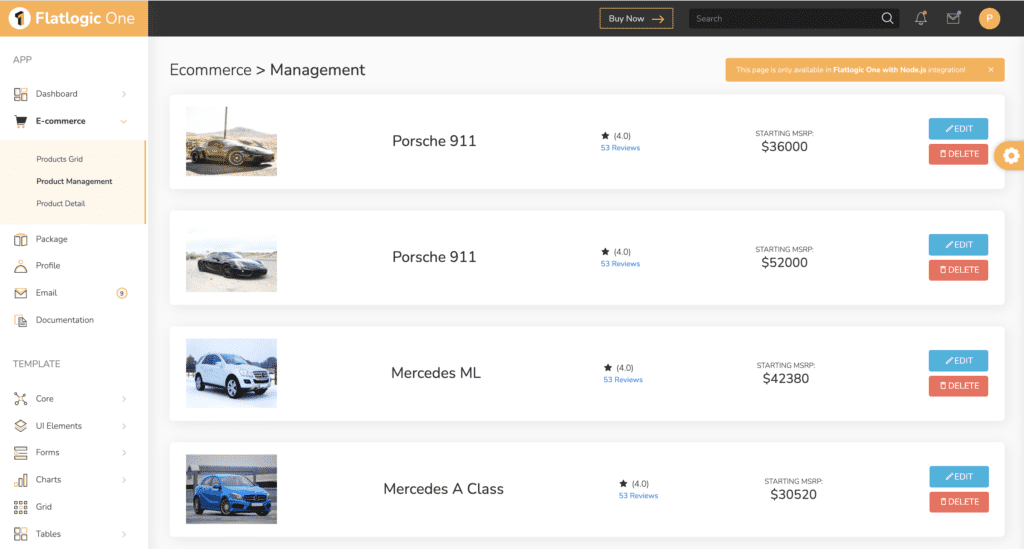The image size is (1024, 549).
Task: Click the Documentation file icon
Action: (20, 320)
